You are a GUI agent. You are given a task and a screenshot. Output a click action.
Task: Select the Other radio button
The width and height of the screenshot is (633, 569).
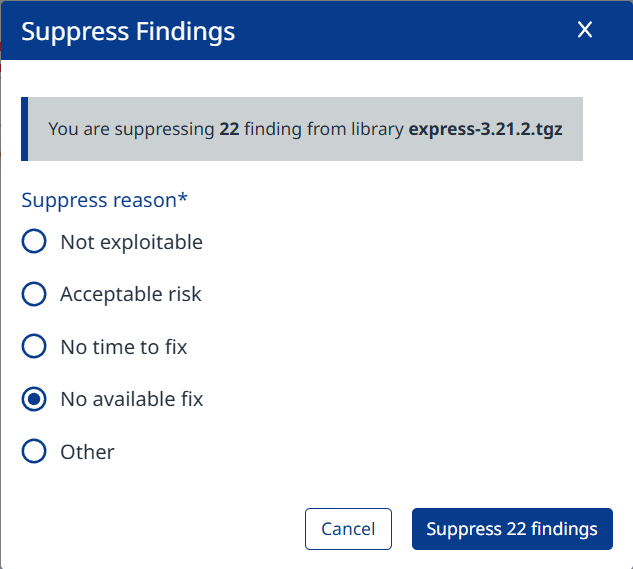[34, 452]
